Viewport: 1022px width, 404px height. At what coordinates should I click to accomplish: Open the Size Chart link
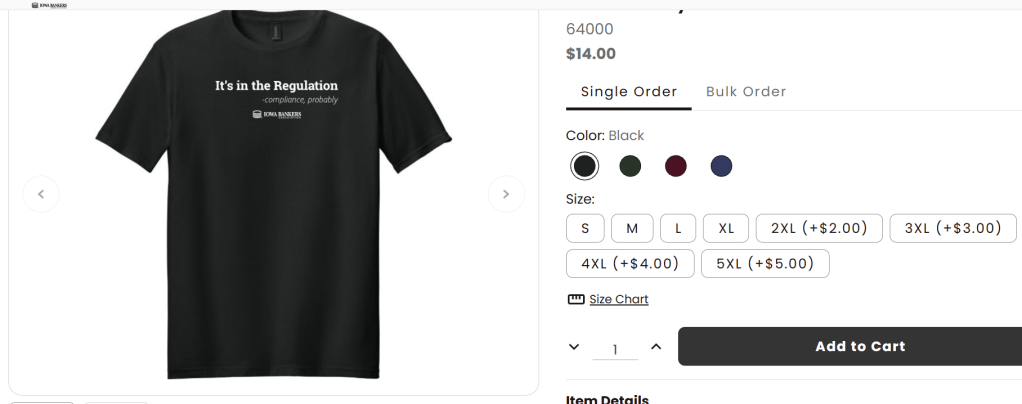(619, 299)
